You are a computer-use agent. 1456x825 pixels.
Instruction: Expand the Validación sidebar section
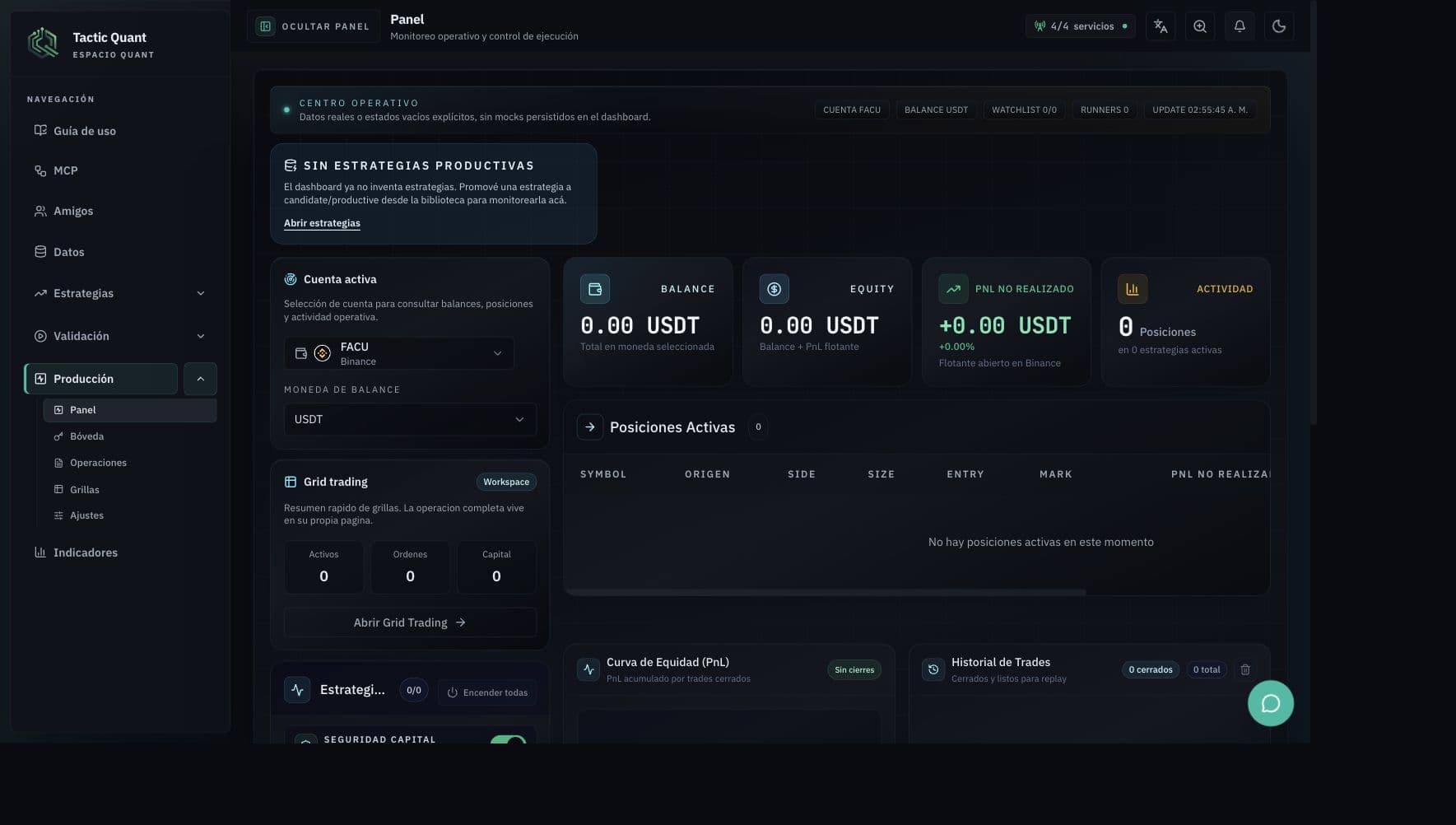[201, 336]
